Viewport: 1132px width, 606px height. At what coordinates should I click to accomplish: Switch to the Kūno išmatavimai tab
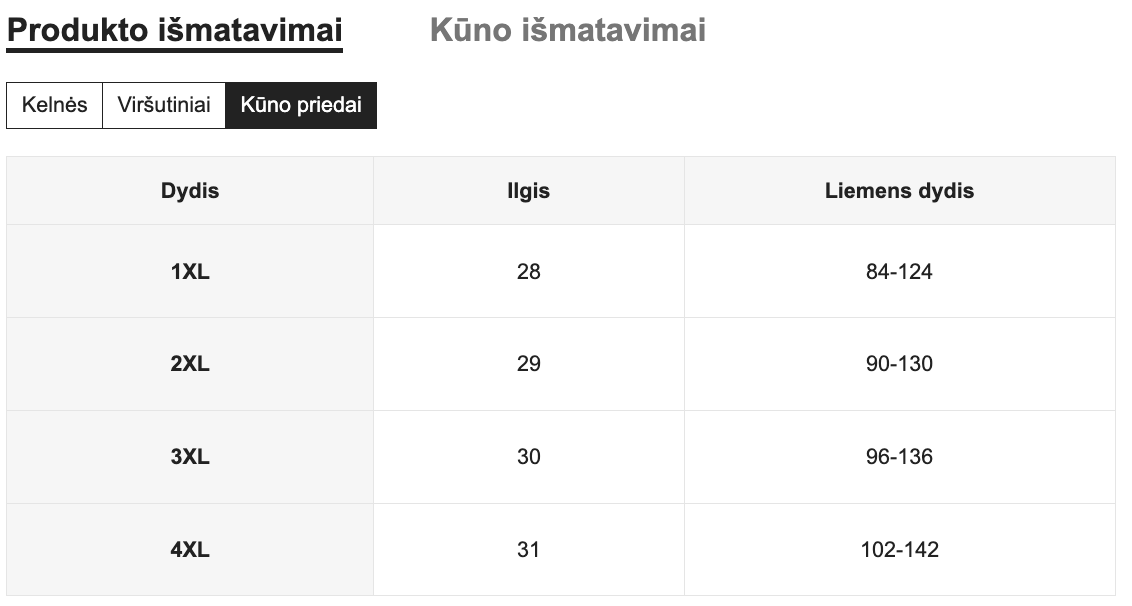pos(567,30)
